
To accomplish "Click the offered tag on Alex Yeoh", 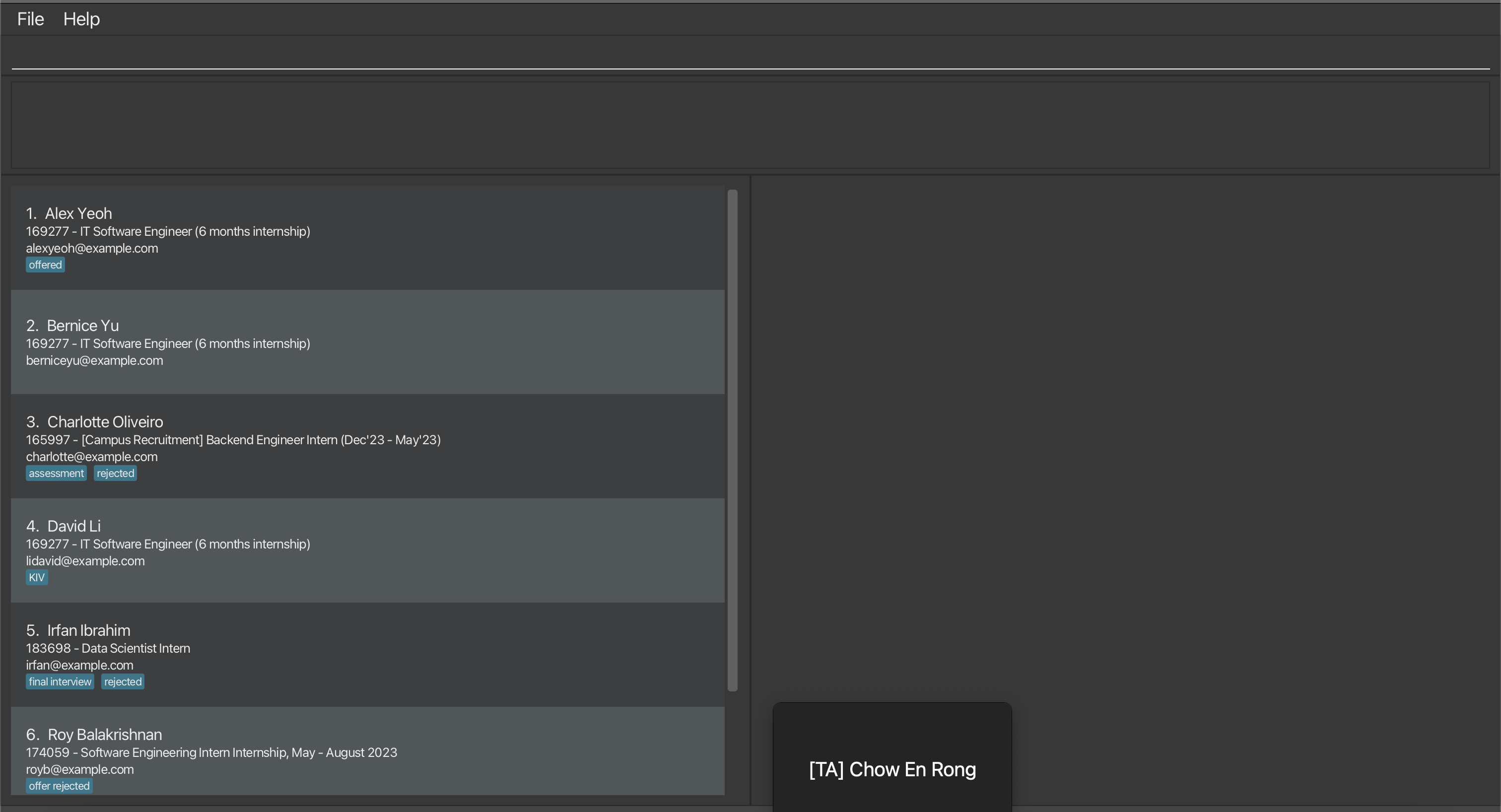I will pos(45,265).
